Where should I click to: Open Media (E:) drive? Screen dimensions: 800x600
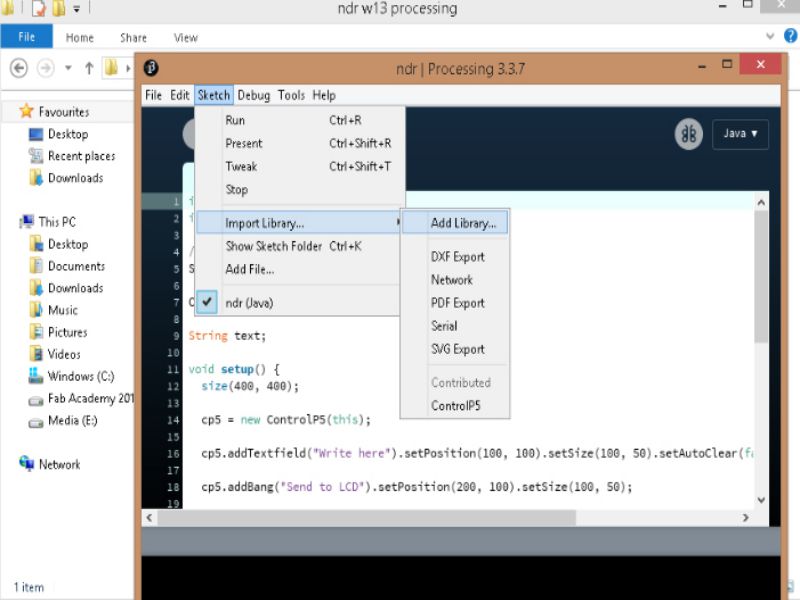[x=63, y=420]
